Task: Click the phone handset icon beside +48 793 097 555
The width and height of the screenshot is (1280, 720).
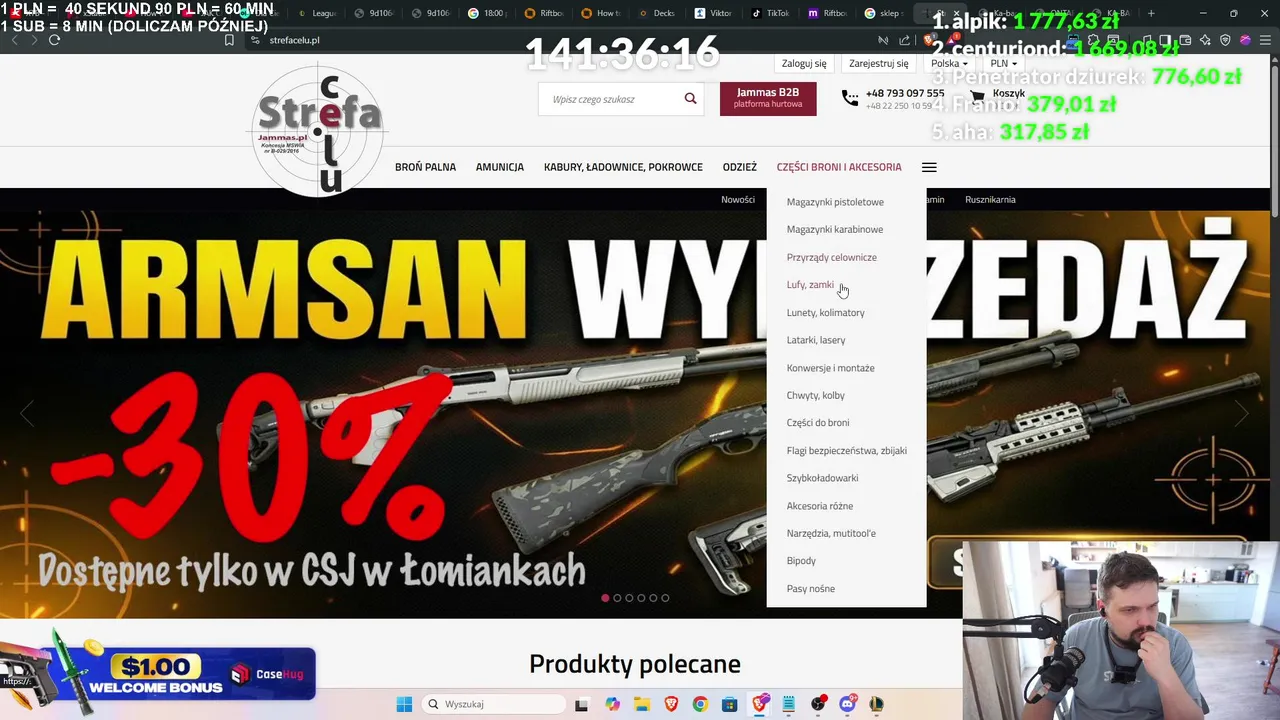Action: 849,98
